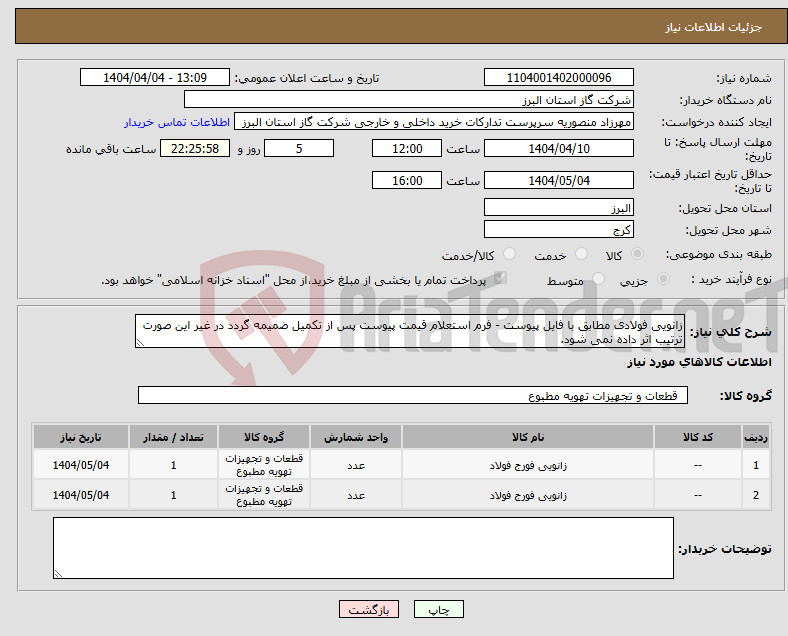Click the توضیحات خریدار empty textarea
The width and height of the screenshot is (788, 636).
pyautogui.click(x=363, y=548)
